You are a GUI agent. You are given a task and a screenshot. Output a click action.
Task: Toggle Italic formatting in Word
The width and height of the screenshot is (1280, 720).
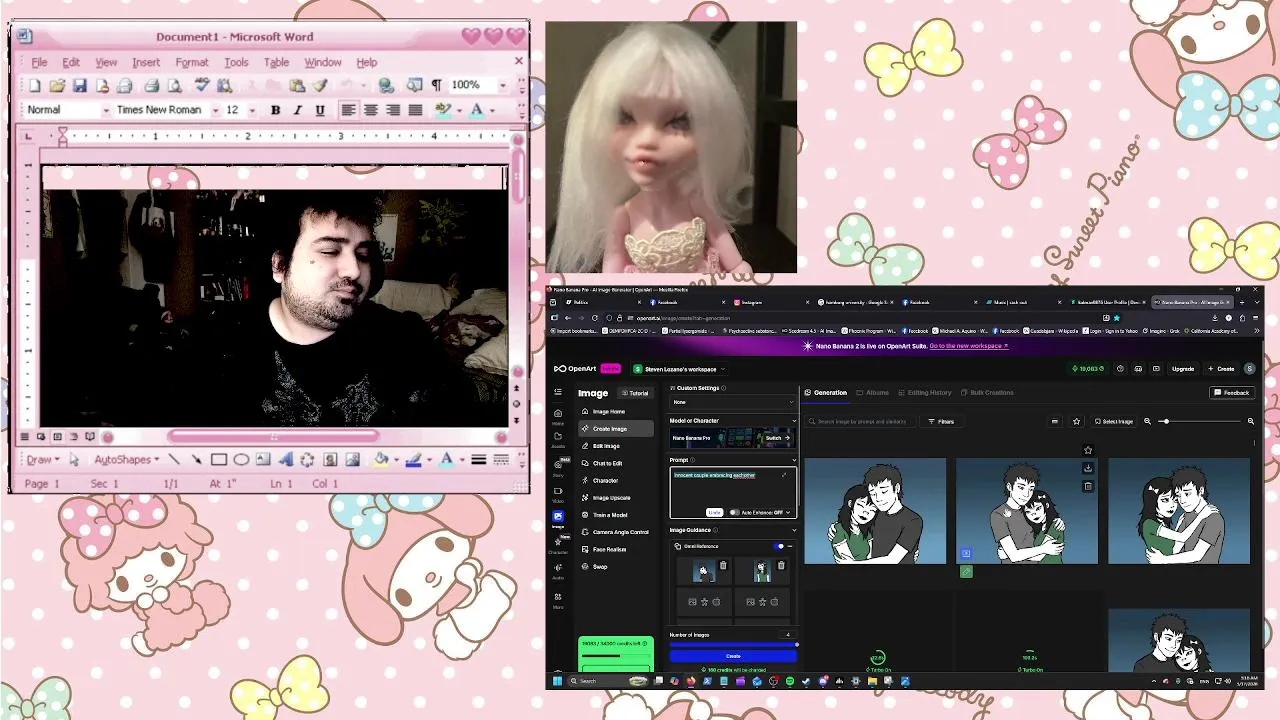click(297, 110)
